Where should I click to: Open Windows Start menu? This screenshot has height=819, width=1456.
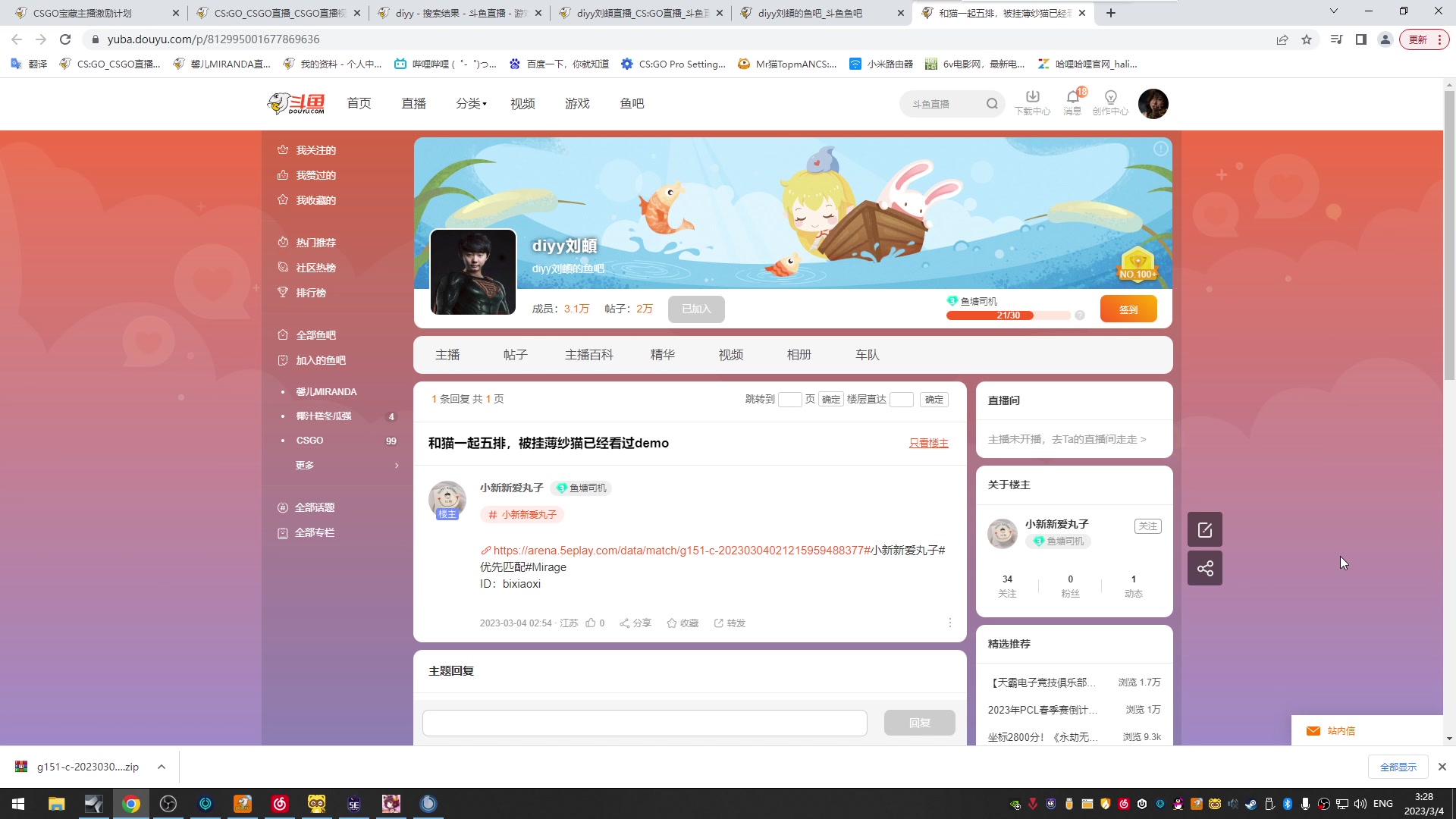[x=18, y=804]
